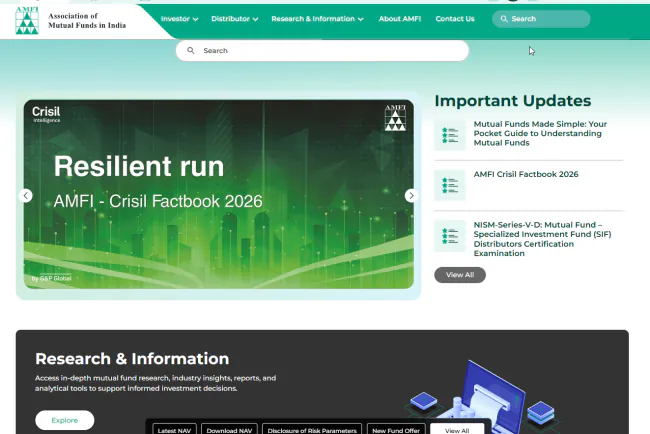Open the Contact Us page
This screenshot has width=650, height=434.
click(455, 19)
